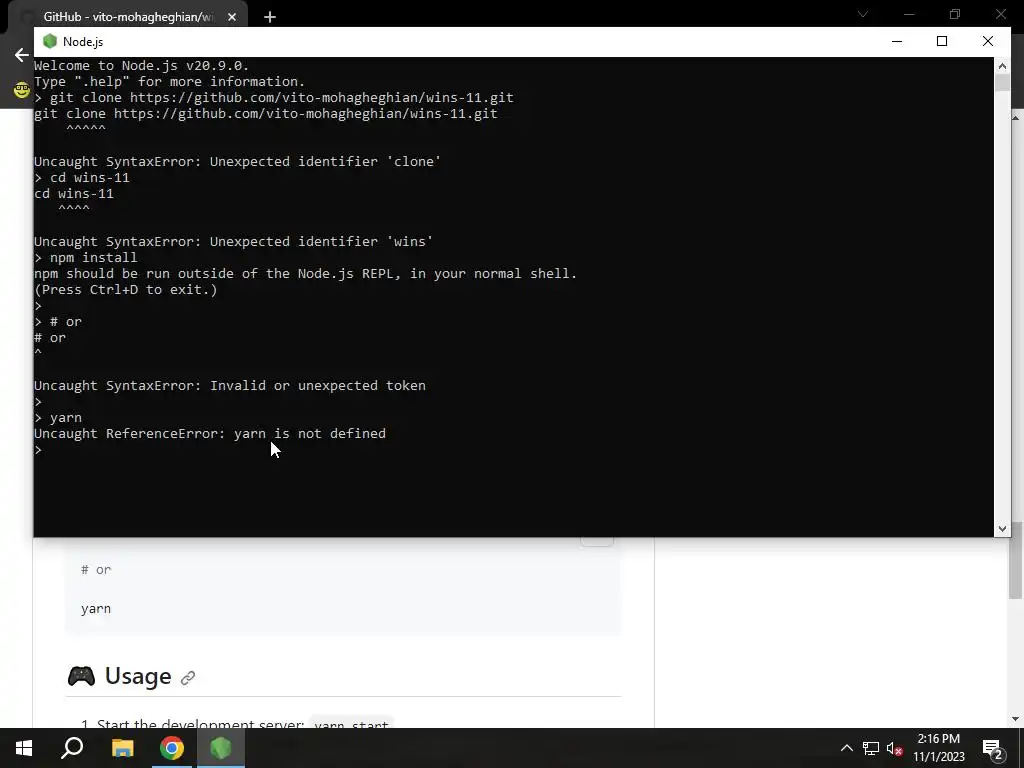Click the muted volume tray icon

click(x=895, y=748)
